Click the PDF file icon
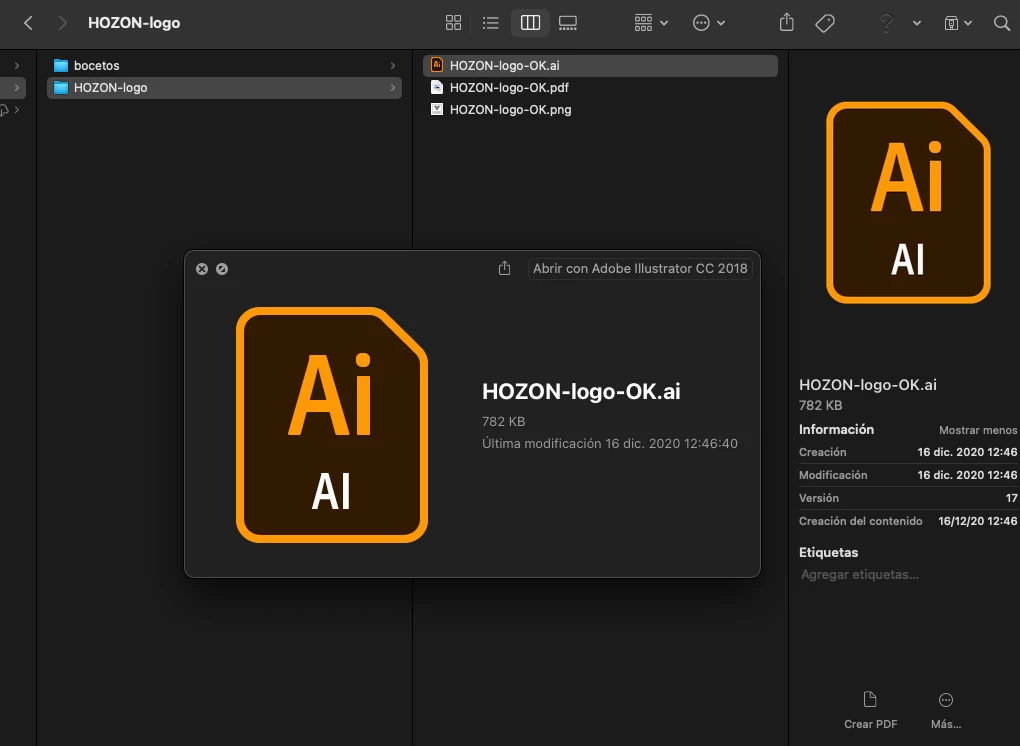The width and height of the screenshot is (1020, 746). point(437,87)
